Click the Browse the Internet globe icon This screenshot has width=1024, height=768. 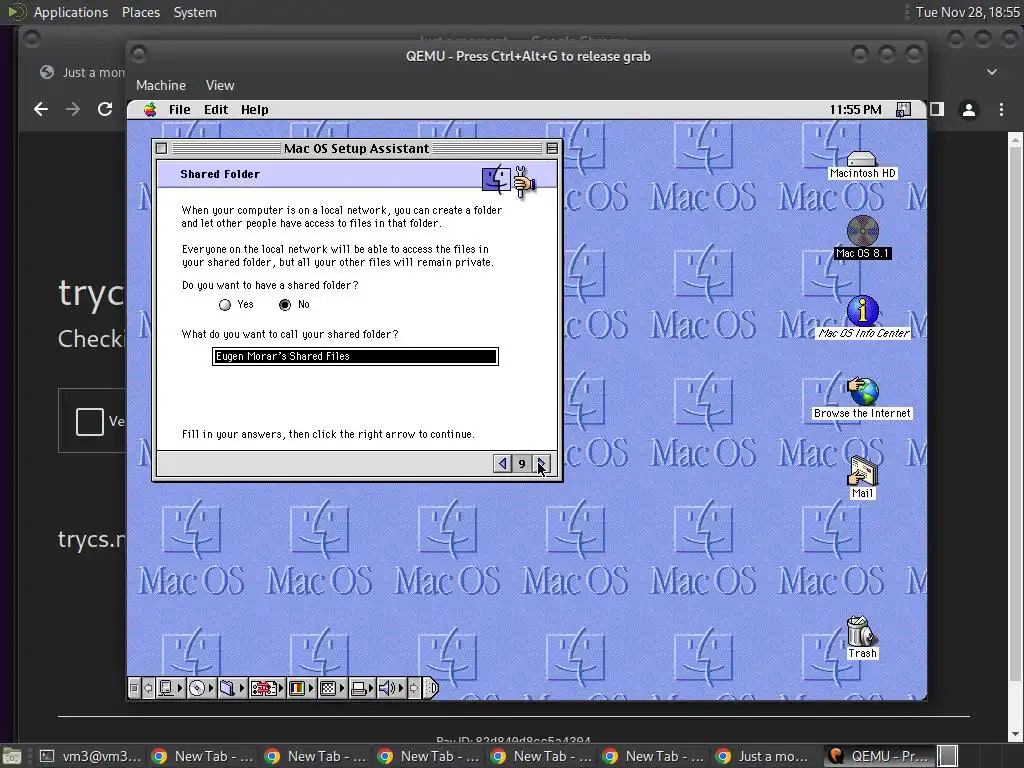tap(862, 391)
